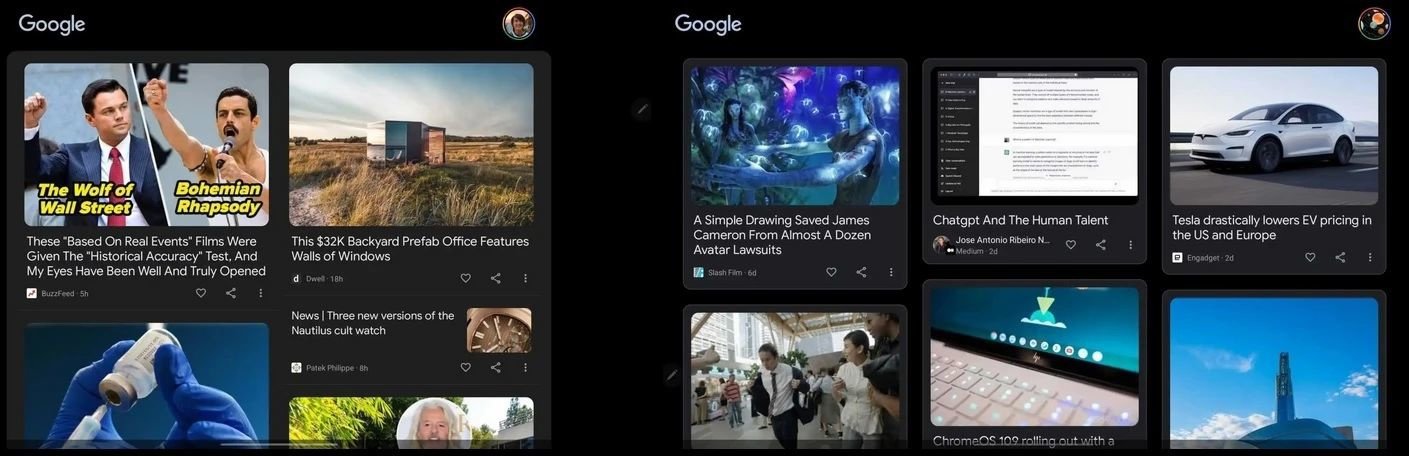Open more options for the Medium Chatgpt card
Screen dimensions: 1409x456
coord(1131,245)
